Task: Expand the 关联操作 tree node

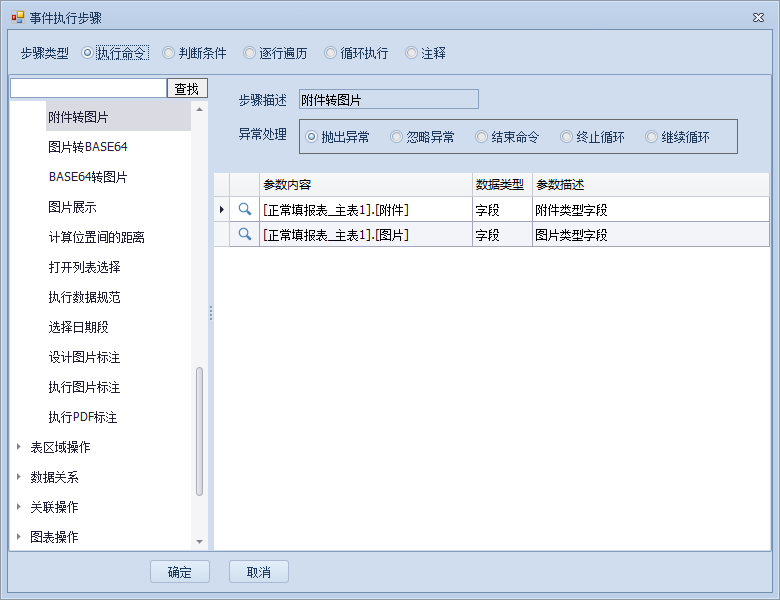Action: [19, 507]
